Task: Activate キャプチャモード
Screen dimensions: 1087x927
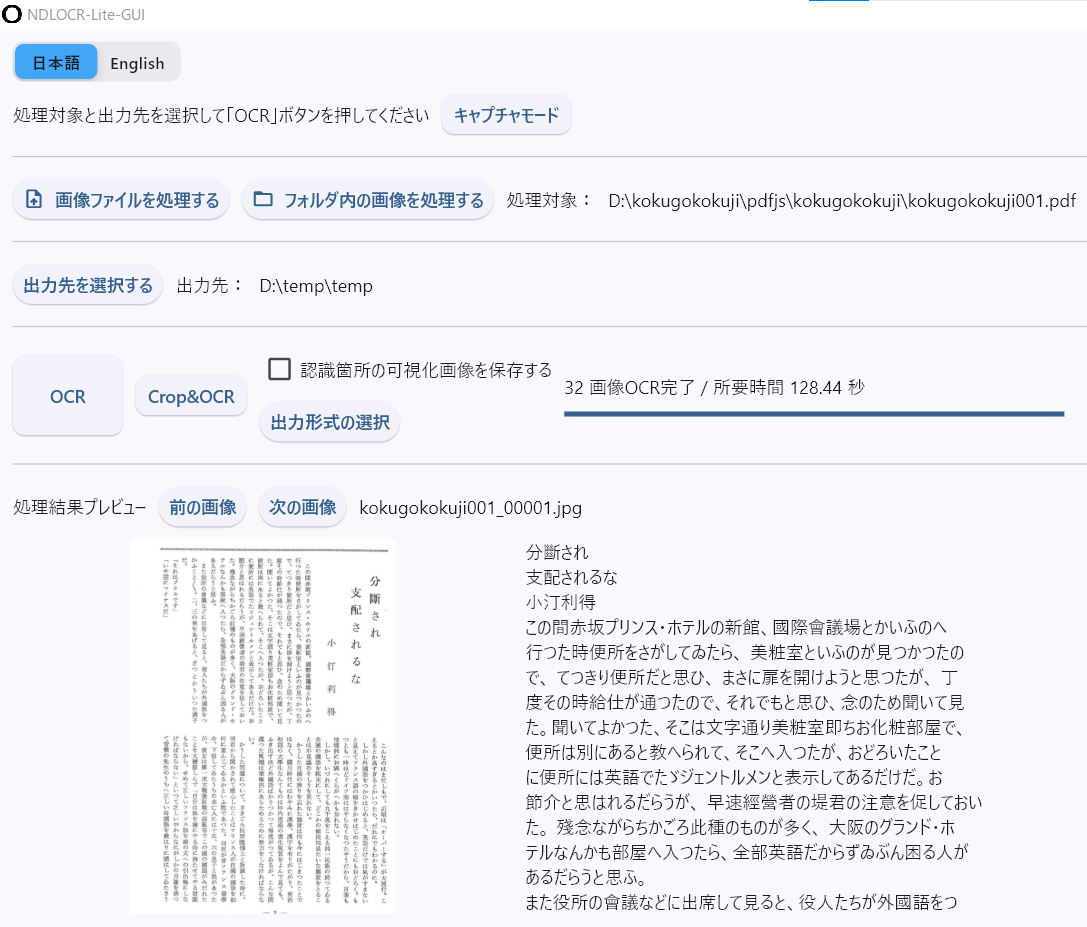Action: pyautogui.click(x=506, y=115)
